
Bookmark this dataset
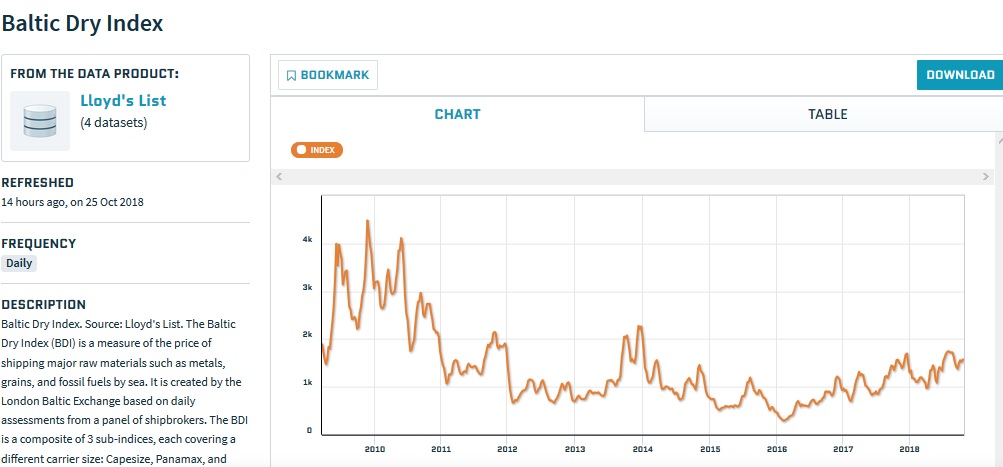click(327, 75)
